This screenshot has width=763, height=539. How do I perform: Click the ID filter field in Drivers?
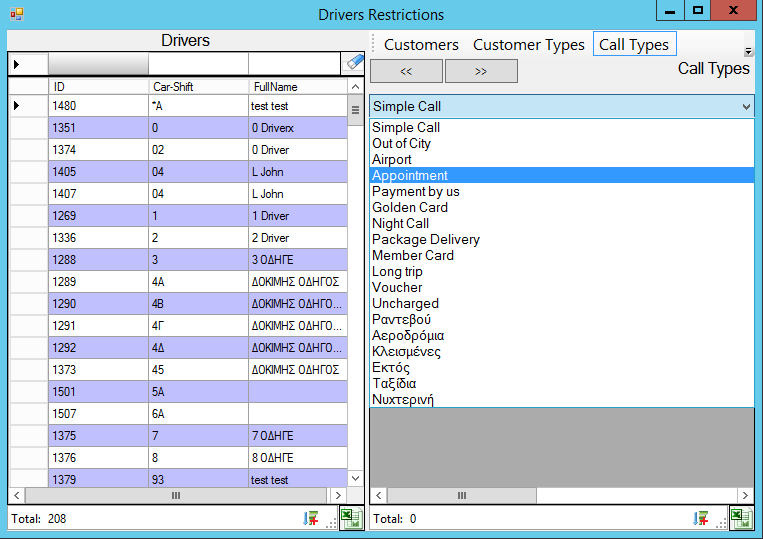(98, 64)
